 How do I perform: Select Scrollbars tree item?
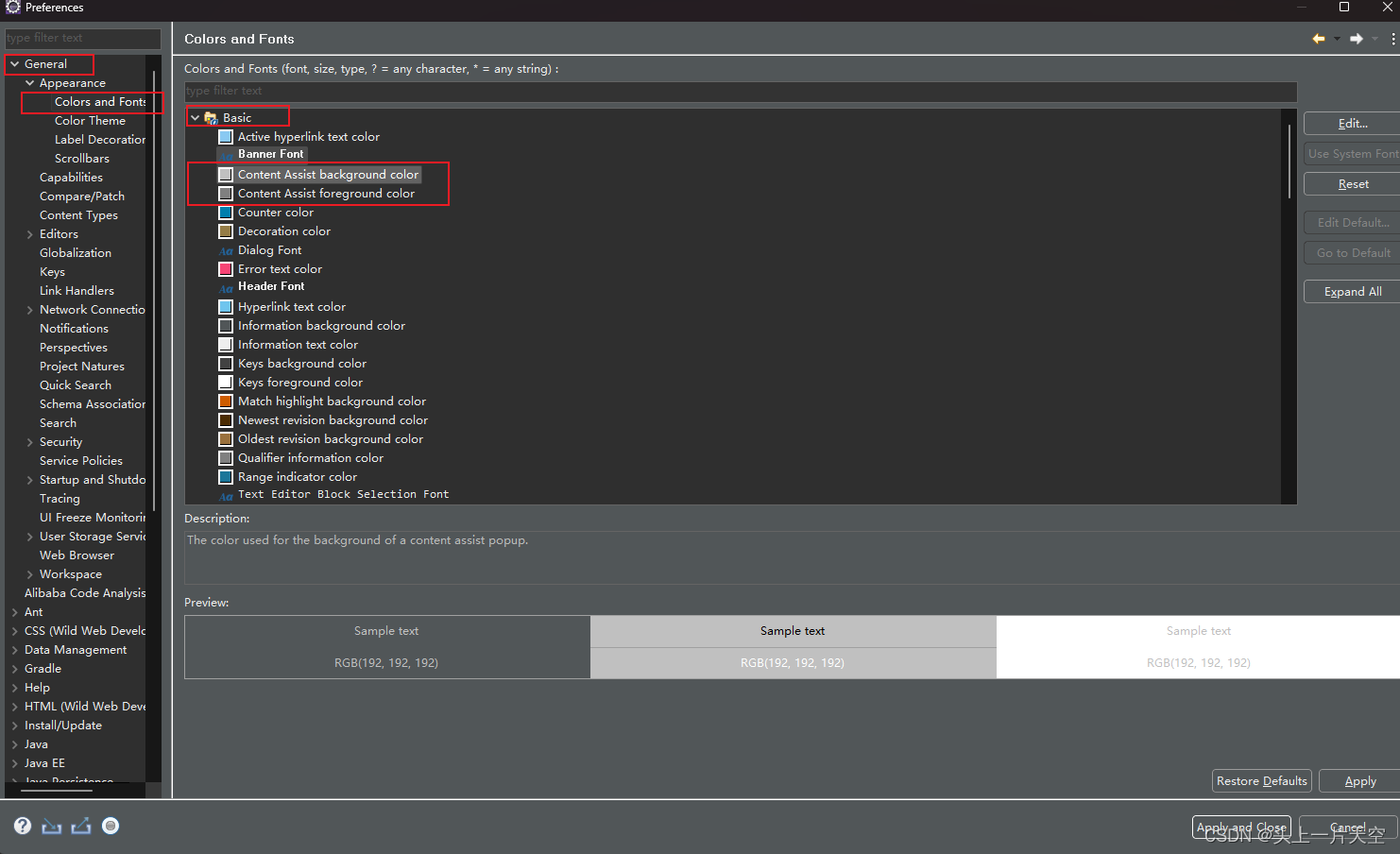coord(82,159)
